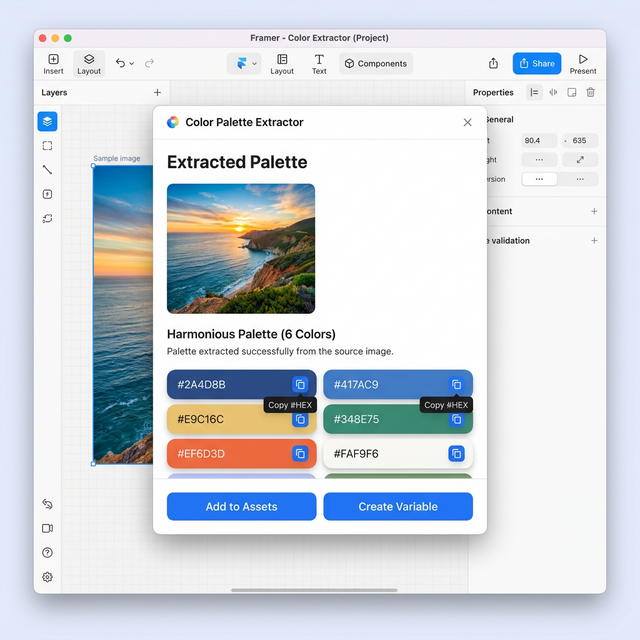Screen dimensions: 640x640
Task: Open the export/share upload icon
Action: (493, 63)
